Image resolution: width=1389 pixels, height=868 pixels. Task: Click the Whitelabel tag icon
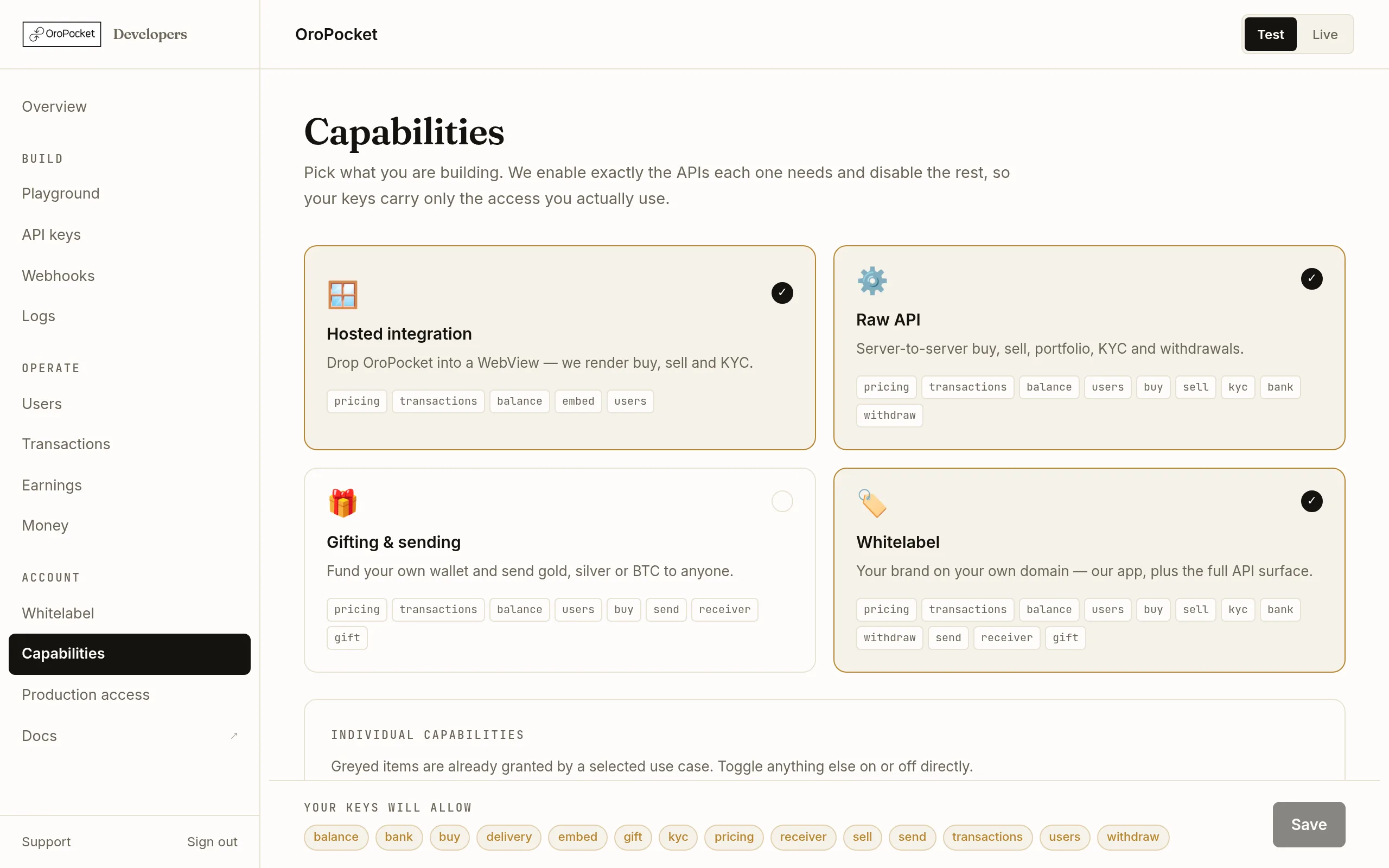(872, 503)
